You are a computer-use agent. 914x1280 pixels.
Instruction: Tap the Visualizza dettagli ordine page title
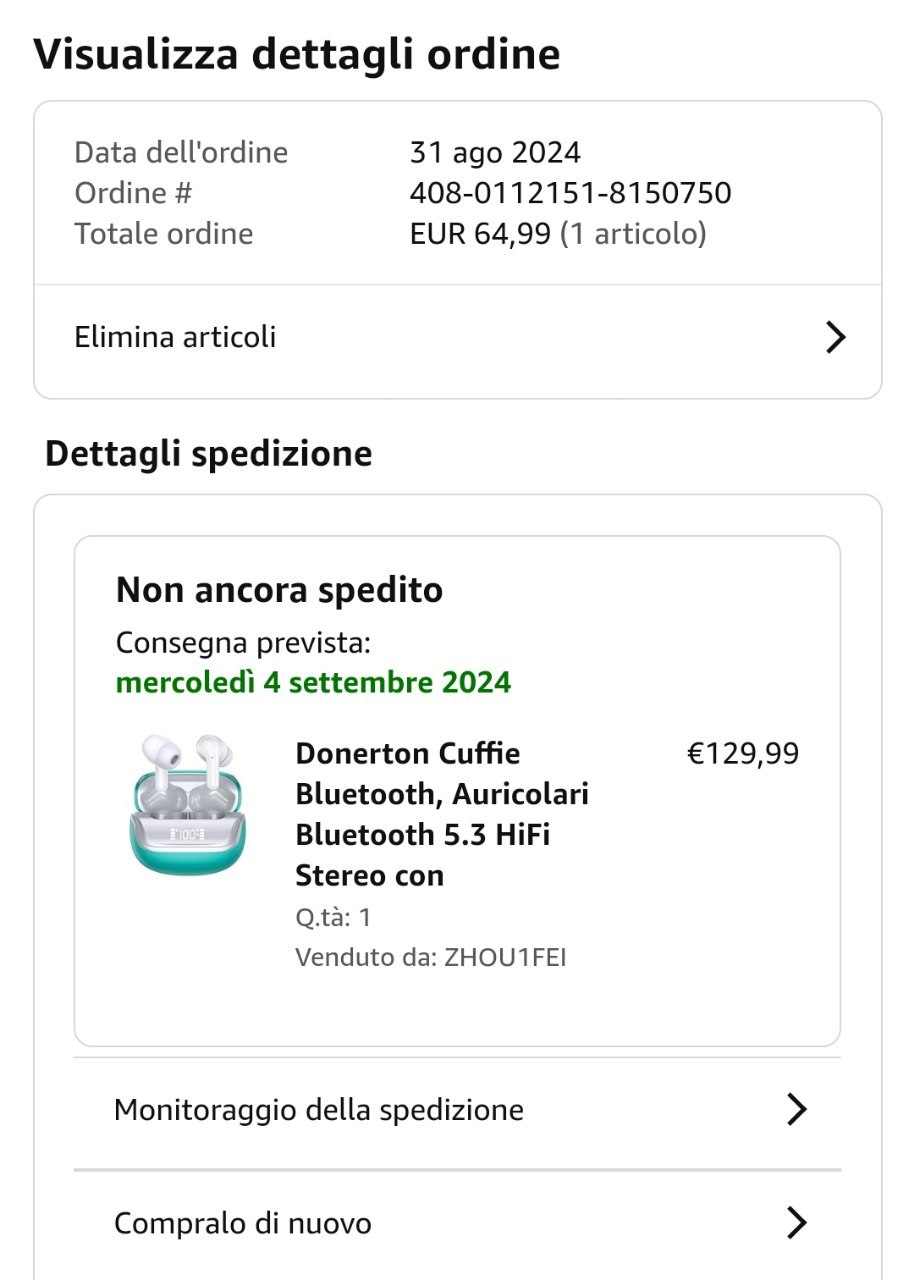point(297,54)
